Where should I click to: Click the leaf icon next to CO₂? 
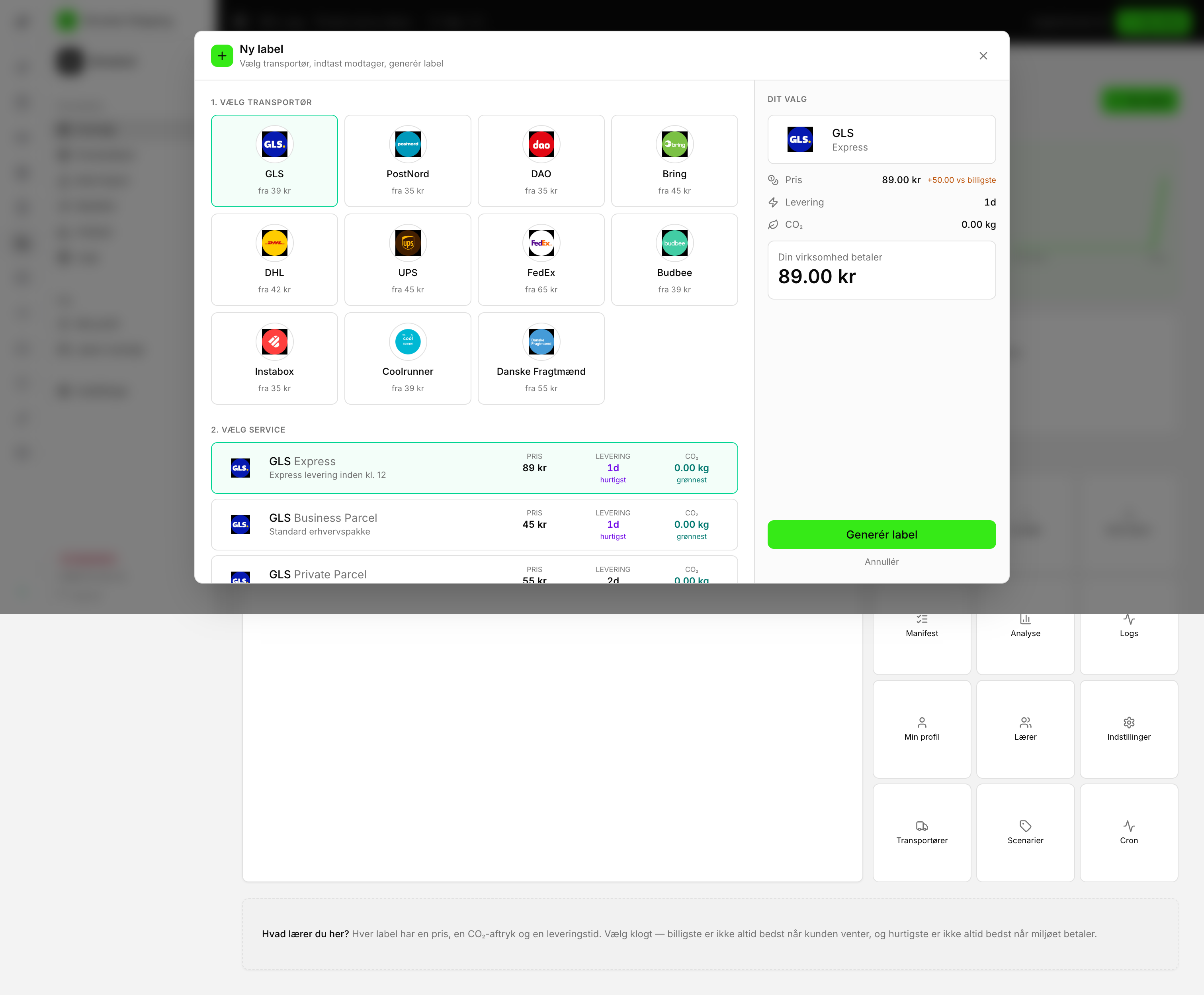click(x=773, y=225)
